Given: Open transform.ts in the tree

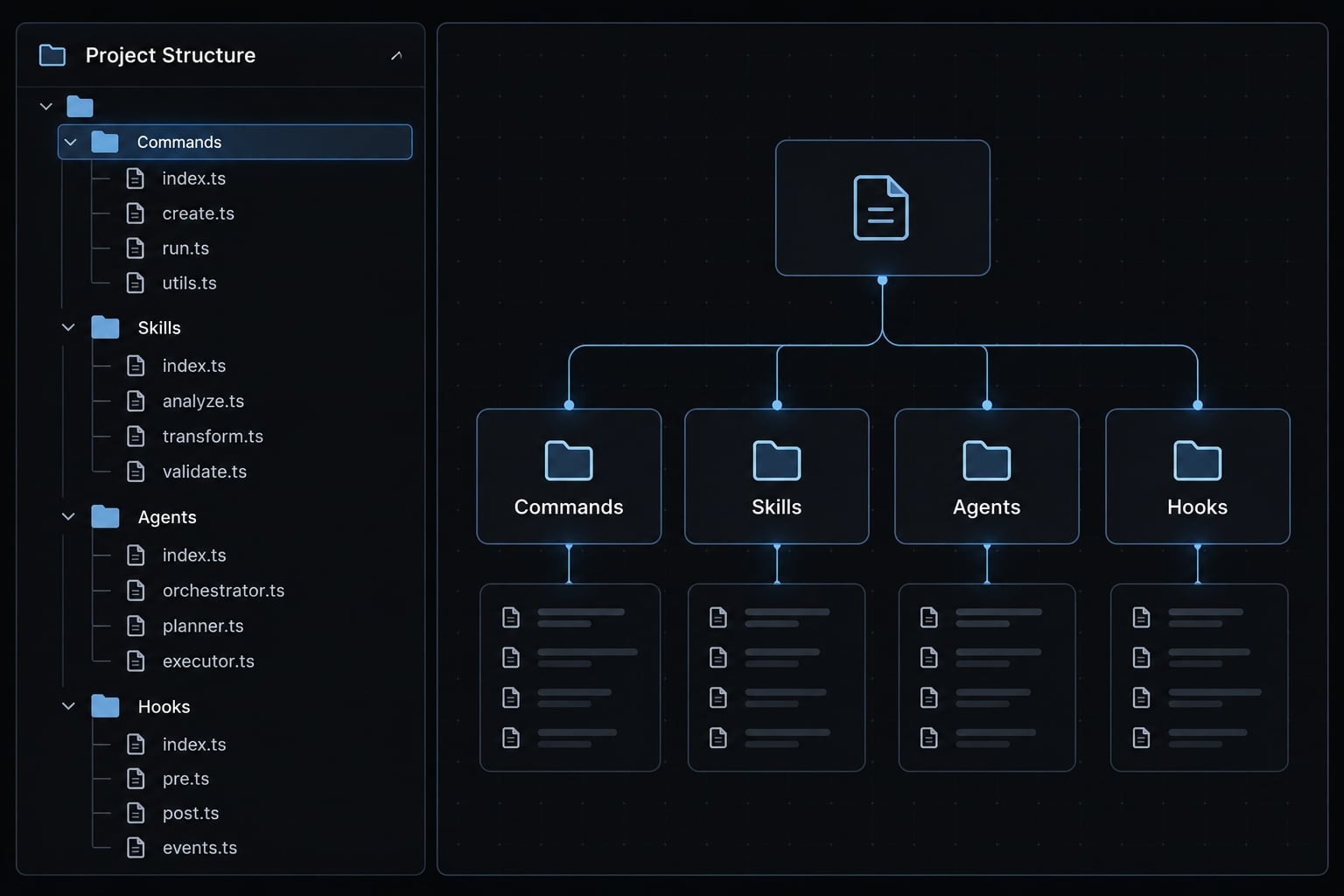Looking at the screenshot, I should 213,437.
